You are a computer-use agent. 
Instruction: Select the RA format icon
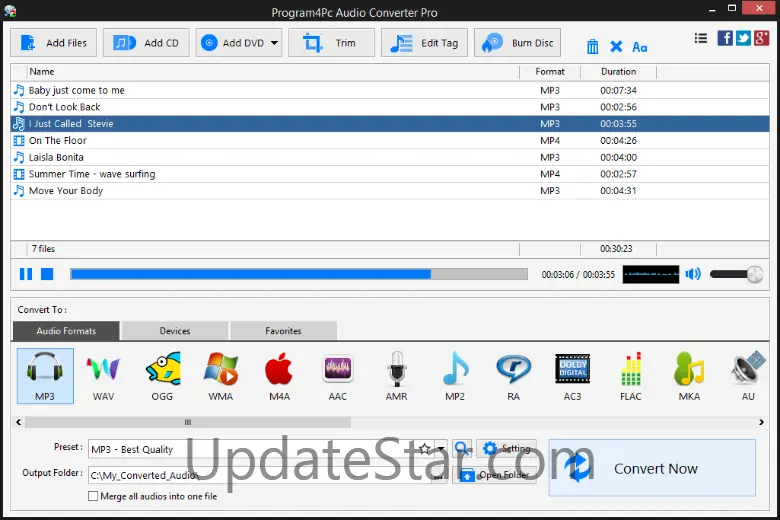coord(514,376)
